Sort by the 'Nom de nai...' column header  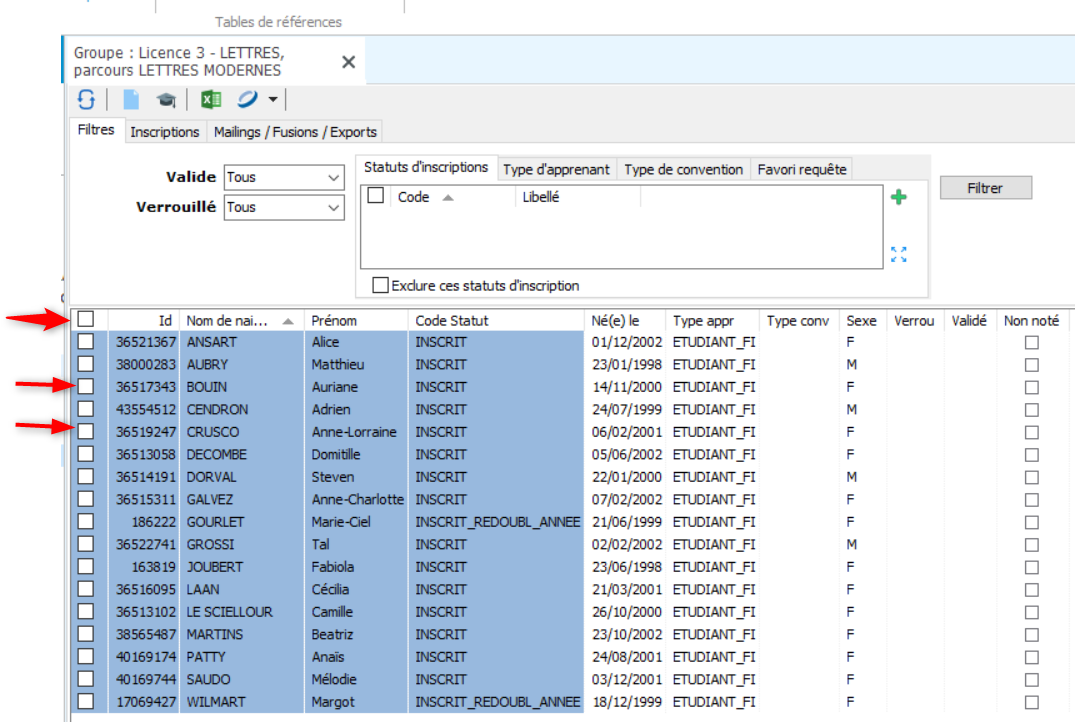[x=228, y=321]
